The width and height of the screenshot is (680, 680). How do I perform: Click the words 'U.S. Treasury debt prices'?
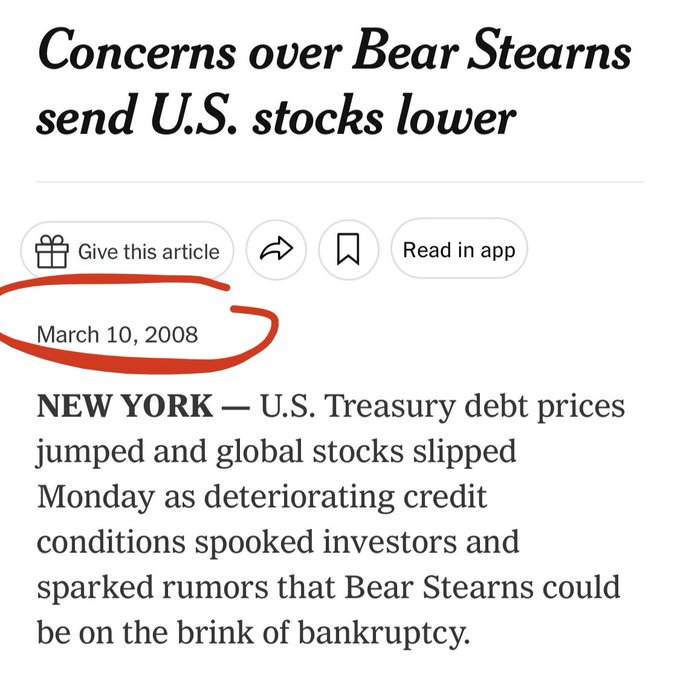(x=442, y=407)
